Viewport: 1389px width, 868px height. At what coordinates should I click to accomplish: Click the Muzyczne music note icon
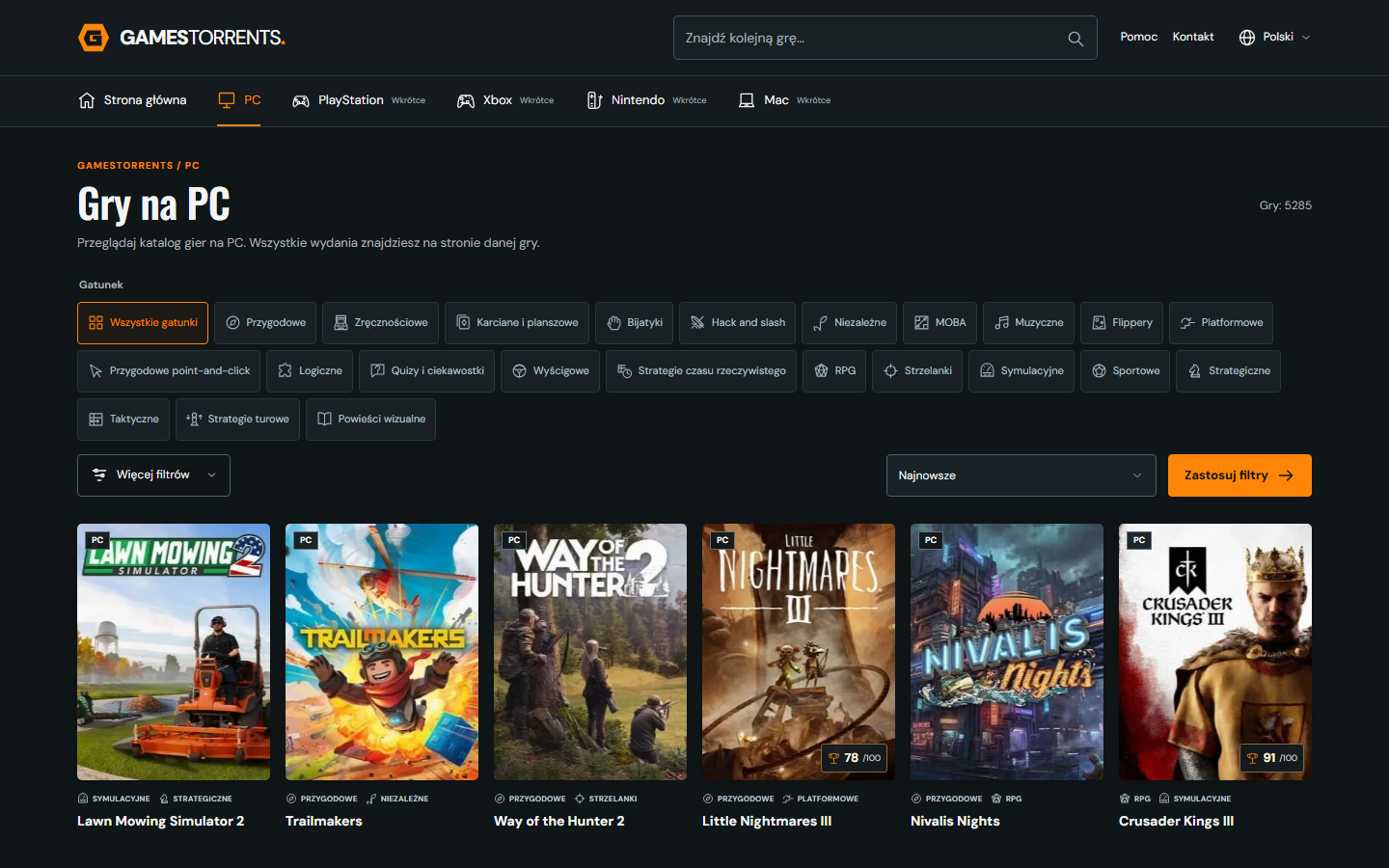pos(1002,323)
